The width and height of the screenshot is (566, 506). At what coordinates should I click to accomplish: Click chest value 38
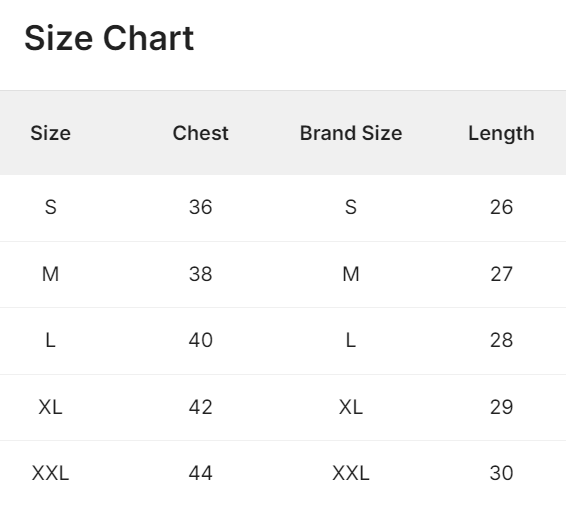(200, 274)
